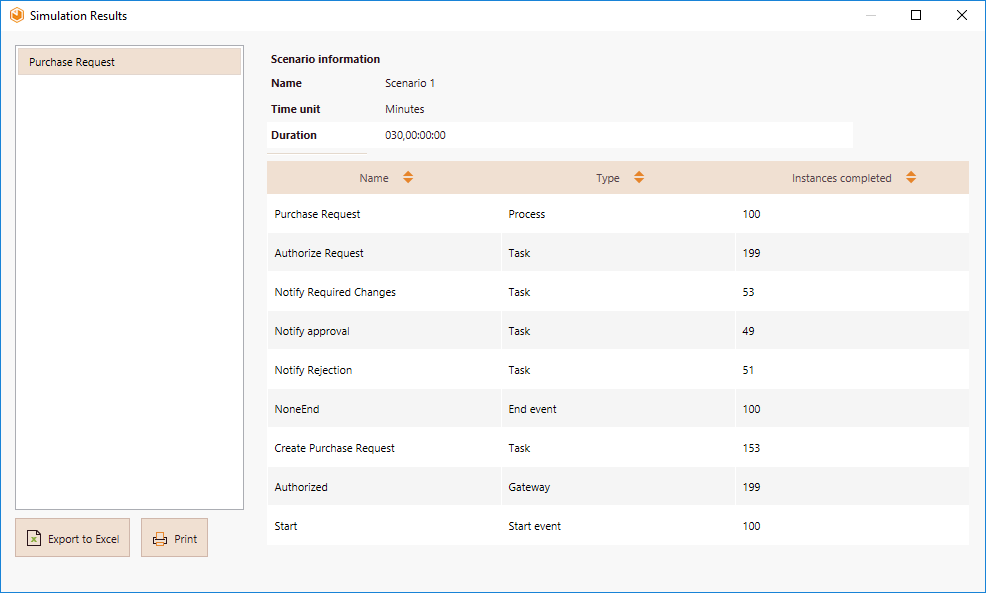This screenshot has height=593, width=986.
Task: Select the Start row name
Action: click(286, 526)
